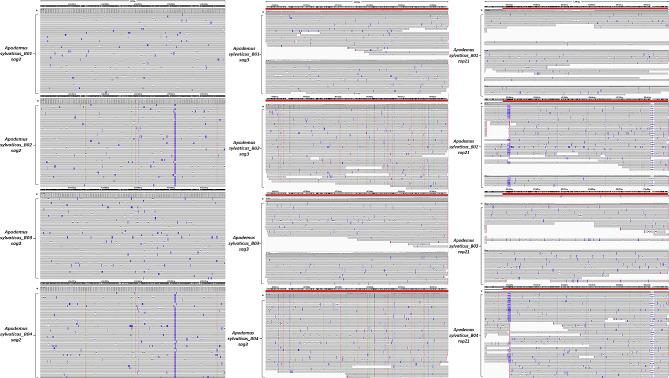Select the B02 seg3 read alignment panel
This screenshot has width=669, height=378.
click(357, 147)
